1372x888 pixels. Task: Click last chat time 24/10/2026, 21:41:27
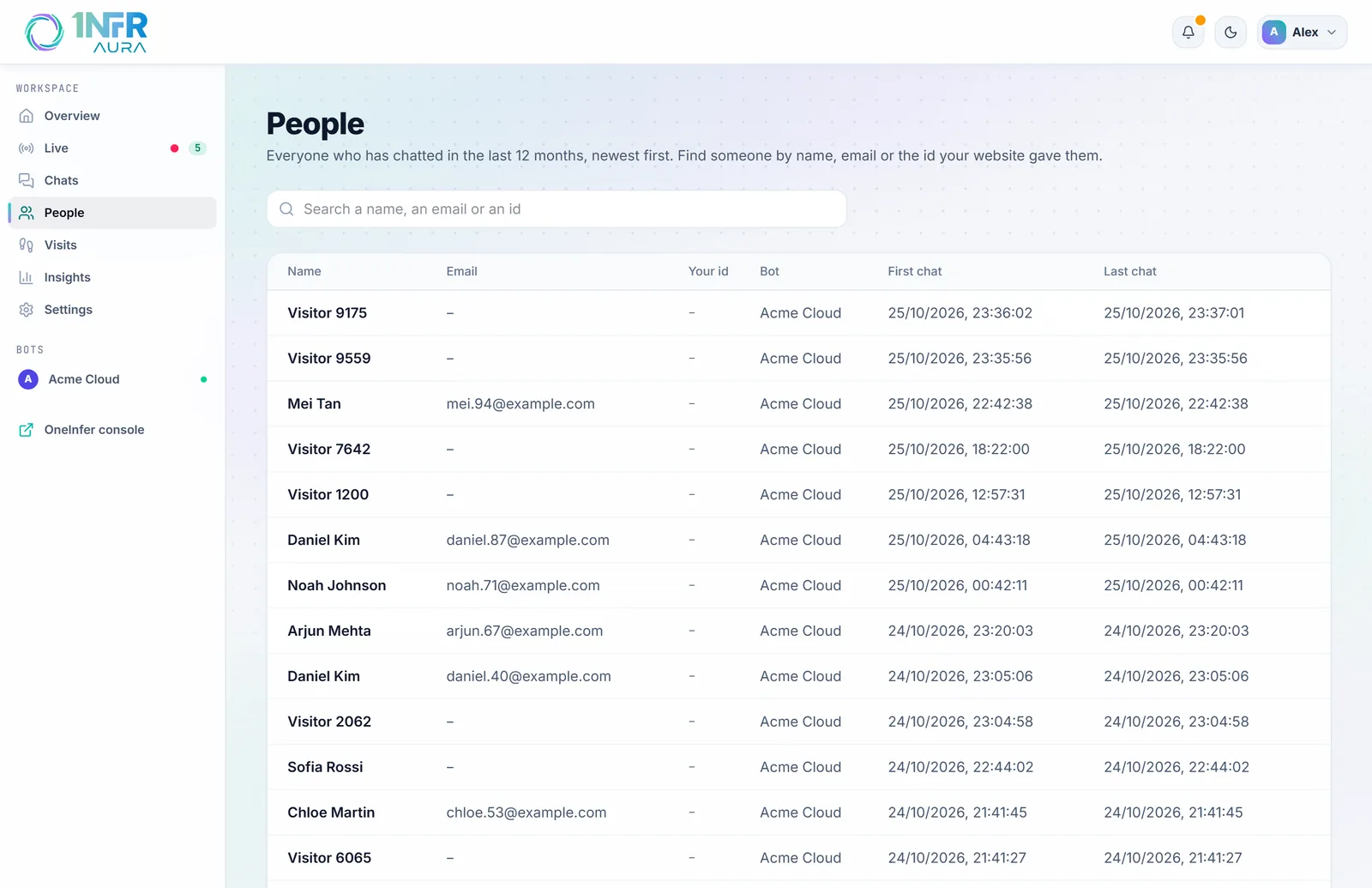tap(1173, 859)
